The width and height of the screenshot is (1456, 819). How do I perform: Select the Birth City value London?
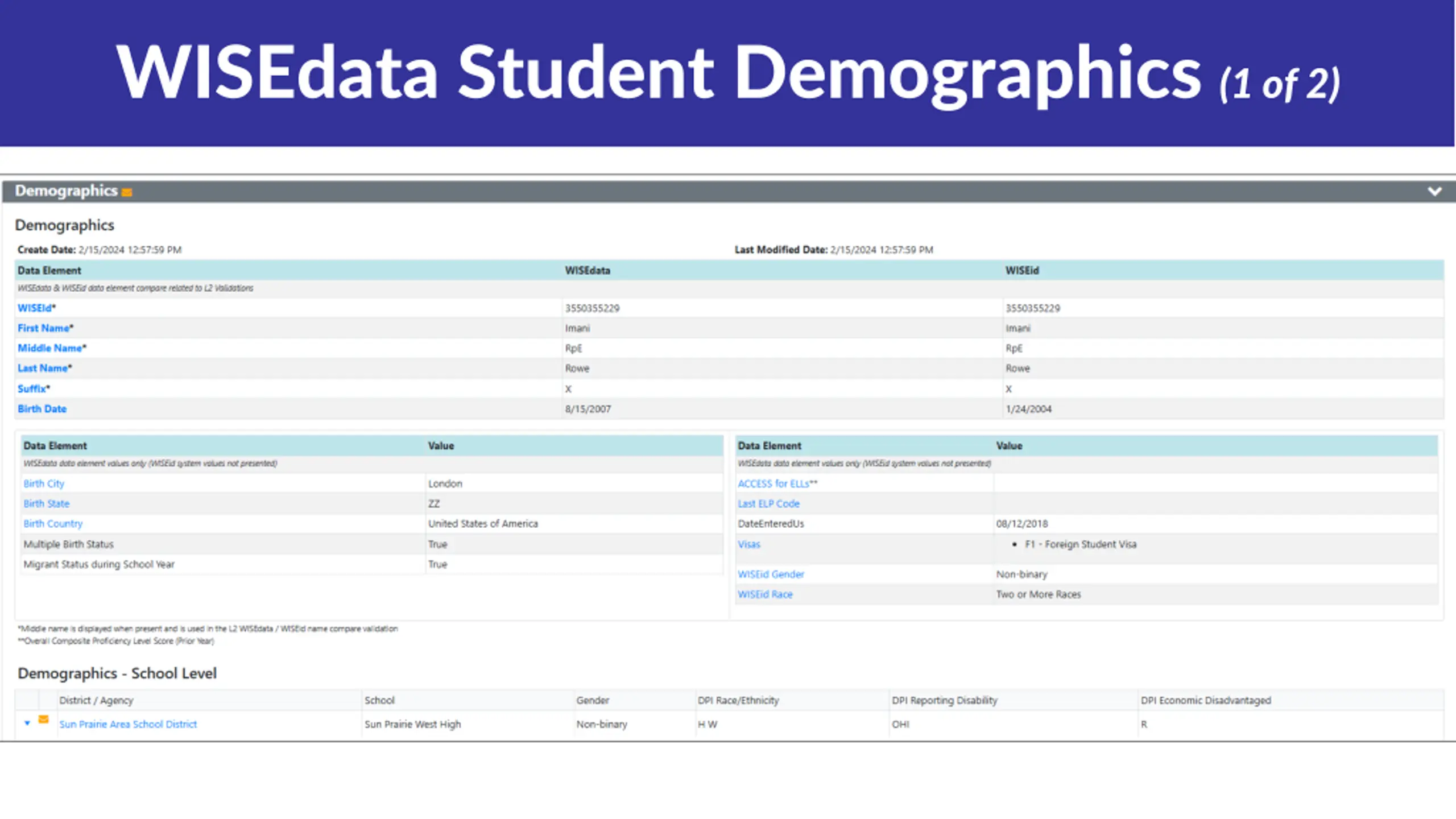coord(445,483)
